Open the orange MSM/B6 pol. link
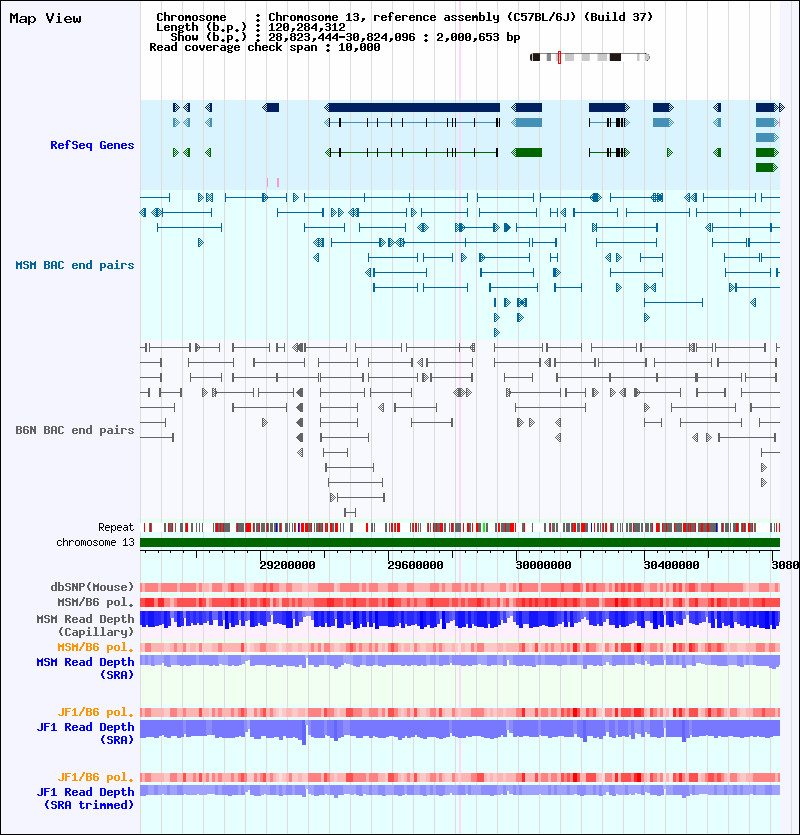Screen dimensions: 800x835 (96, 647)
